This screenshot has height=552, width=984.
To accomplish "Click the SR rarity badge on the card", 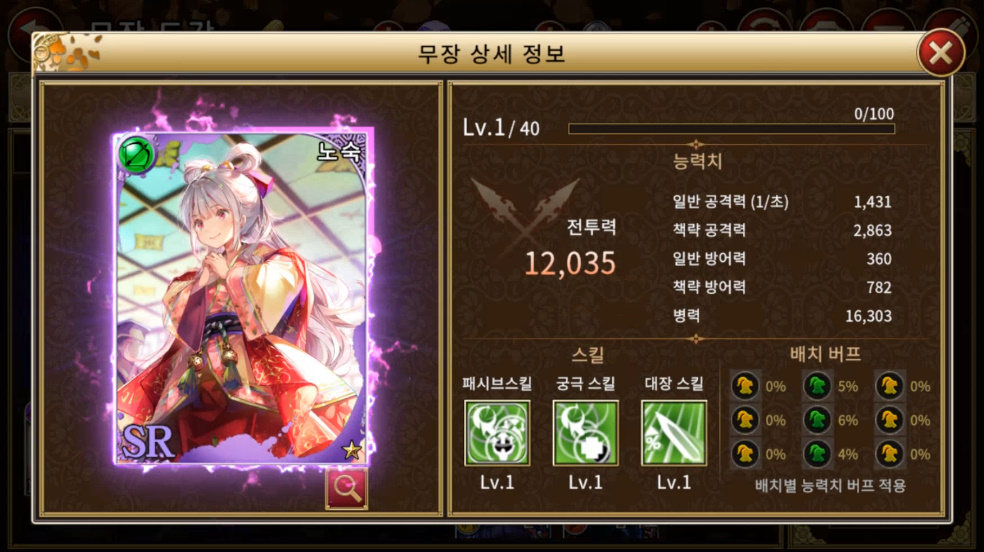I will pyautogui.click(x=148, y=441).
